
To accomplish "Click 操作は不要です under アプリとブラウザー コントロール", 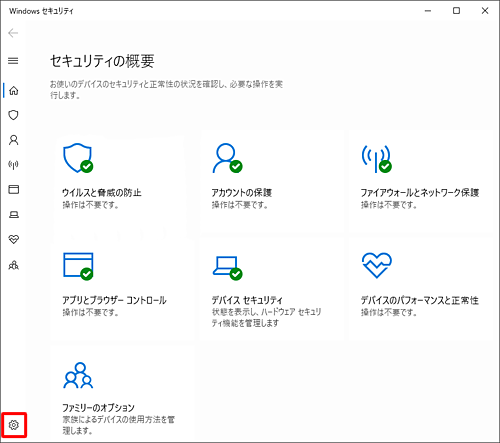I will [91, 312].
